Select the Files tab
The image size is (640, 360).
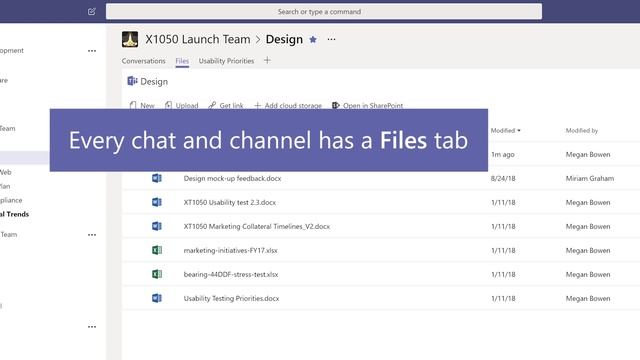[182, 61]
